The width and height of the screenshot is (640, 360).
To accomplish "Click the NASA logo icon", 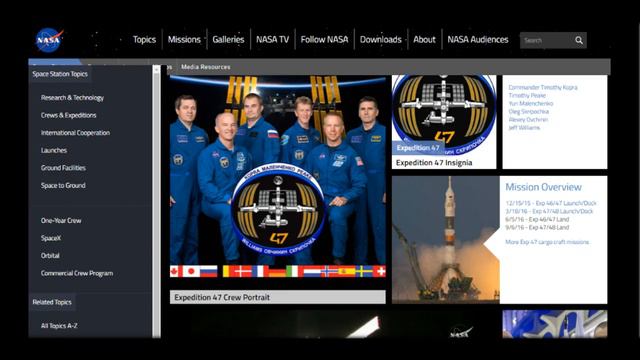I will point(49,40).
